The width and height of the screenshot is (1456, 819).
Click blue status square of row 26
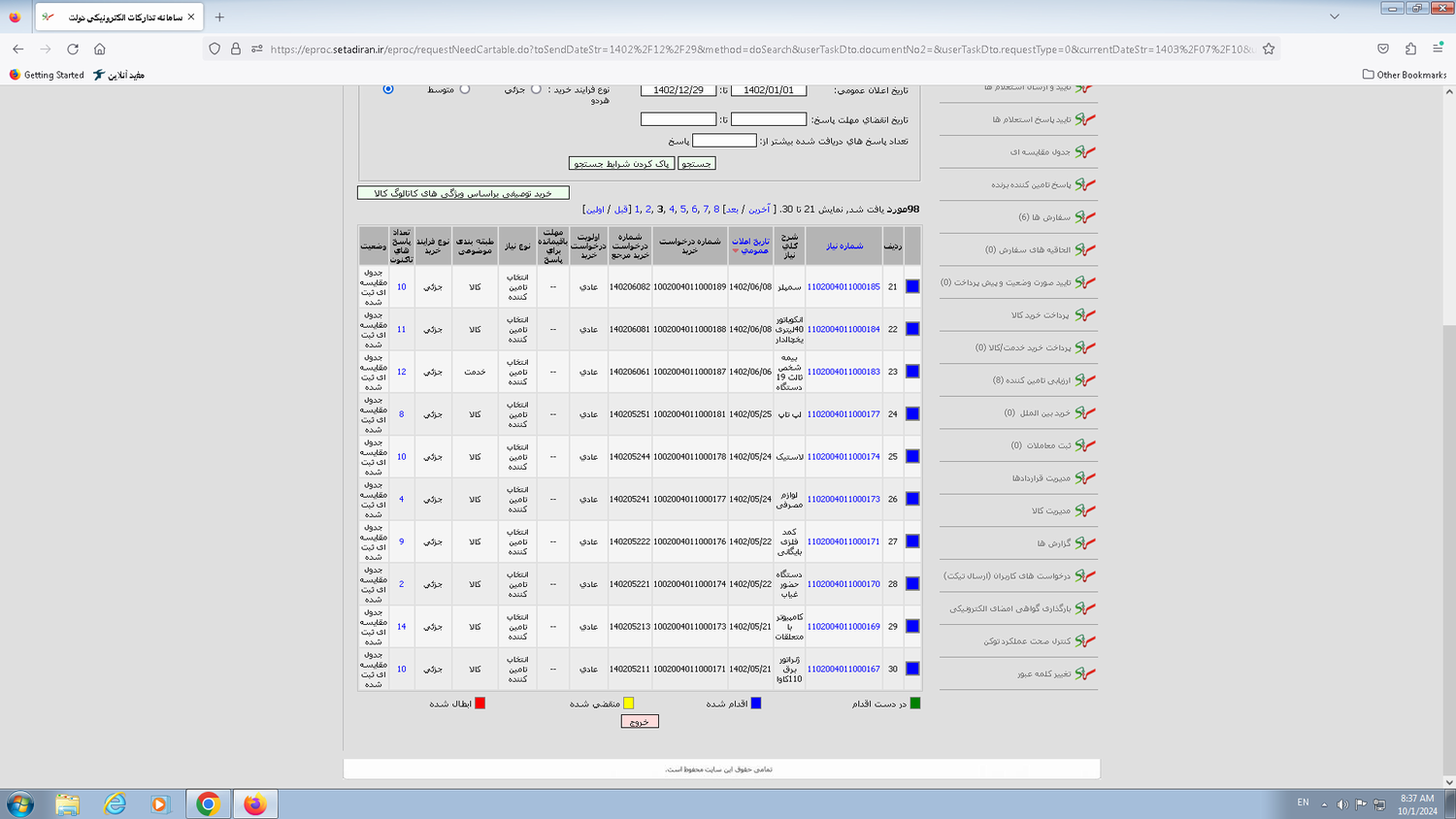click(x=912, y=499)
